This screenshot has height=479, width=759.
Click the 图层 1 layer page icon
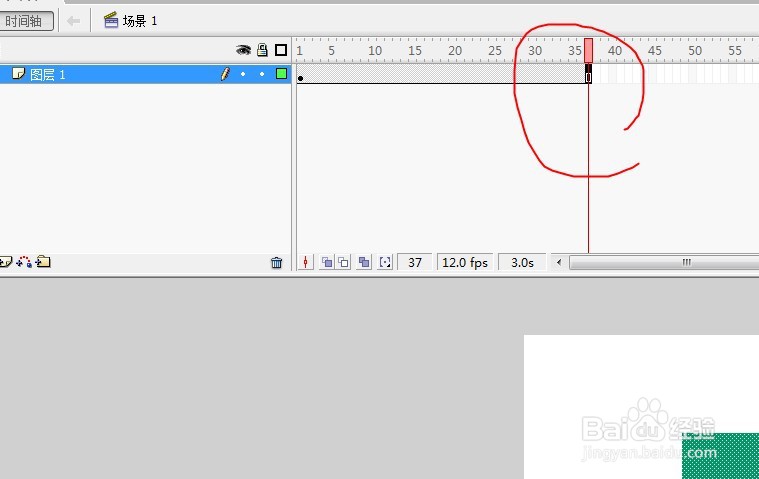(x=18, y=74)
